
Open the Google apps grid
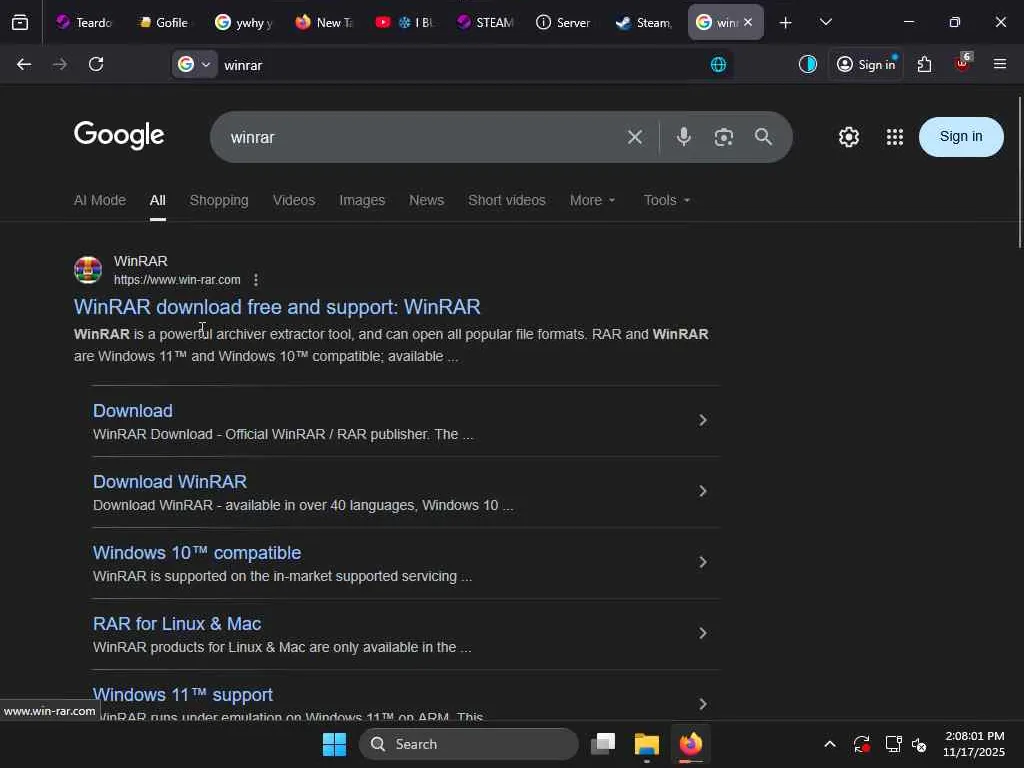pyautogui.click(x=895, y=137)
